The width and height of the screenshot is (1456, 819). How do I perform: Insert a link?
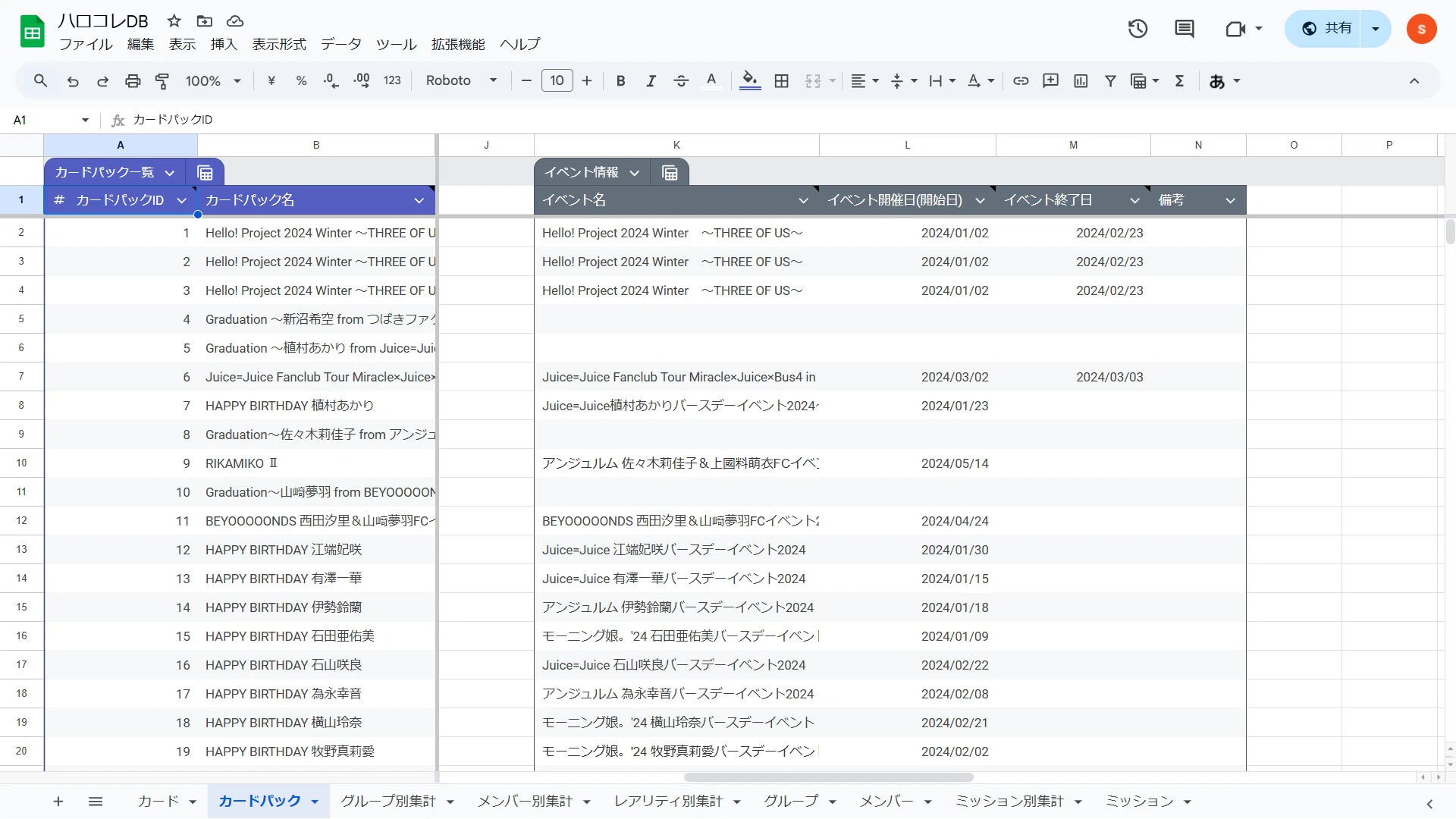(x=1021, y=80)
